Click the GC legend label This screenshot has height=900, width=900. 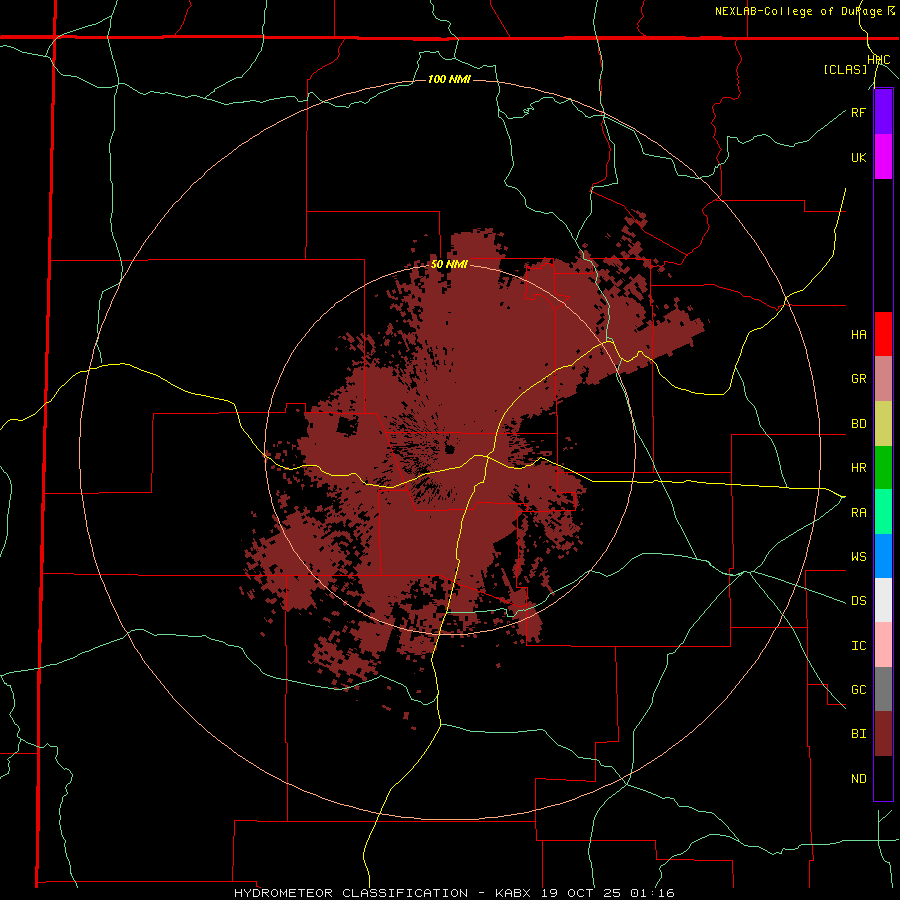click(x=858, y=690)
